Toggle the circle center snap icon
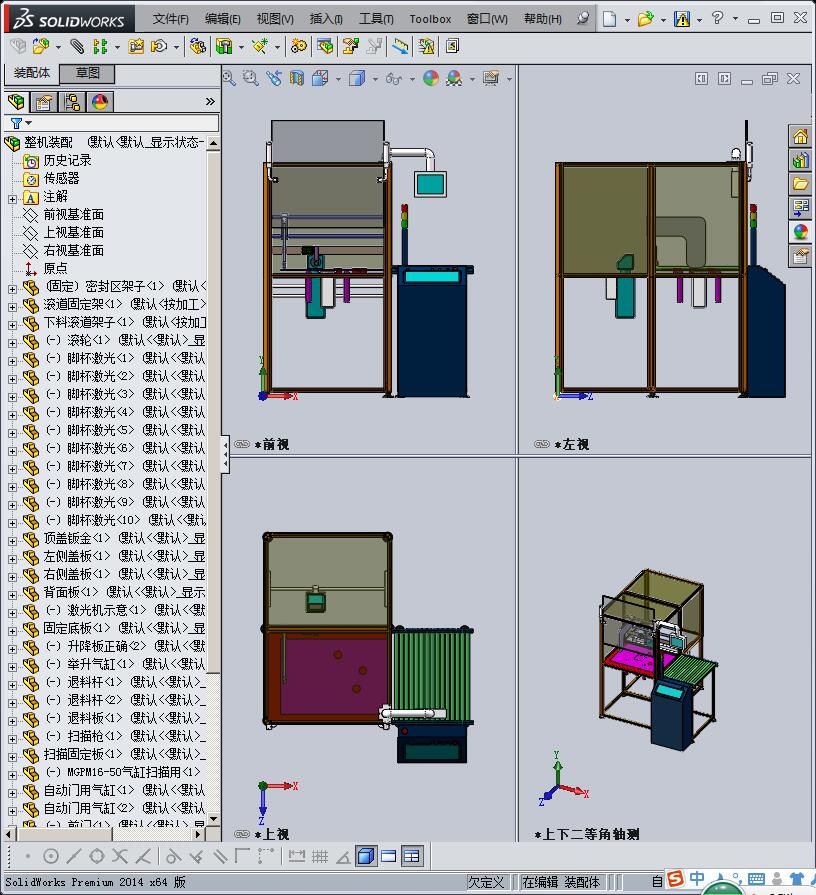 click(x=51, y=856)
